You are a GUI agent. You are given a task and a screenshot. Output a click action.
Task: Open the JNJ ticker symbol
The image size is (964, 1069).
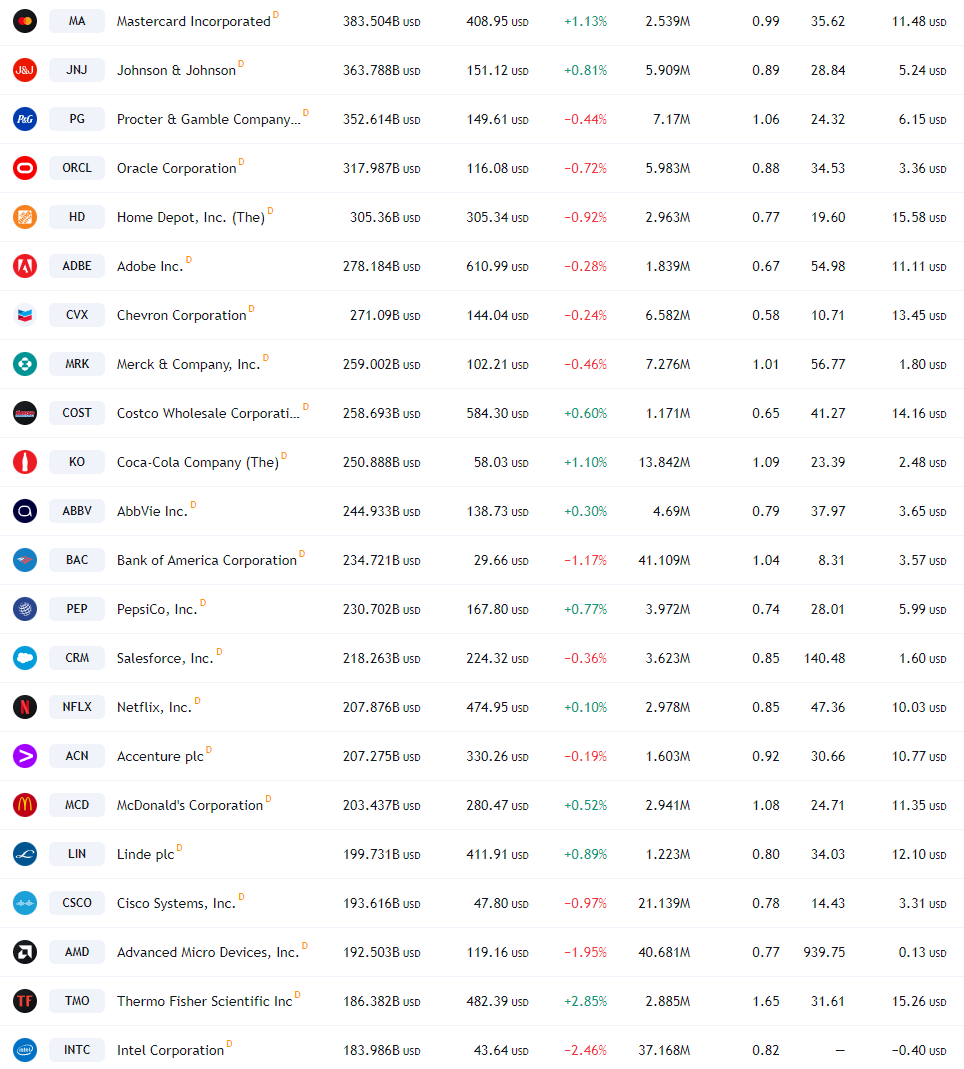point(77,70)
